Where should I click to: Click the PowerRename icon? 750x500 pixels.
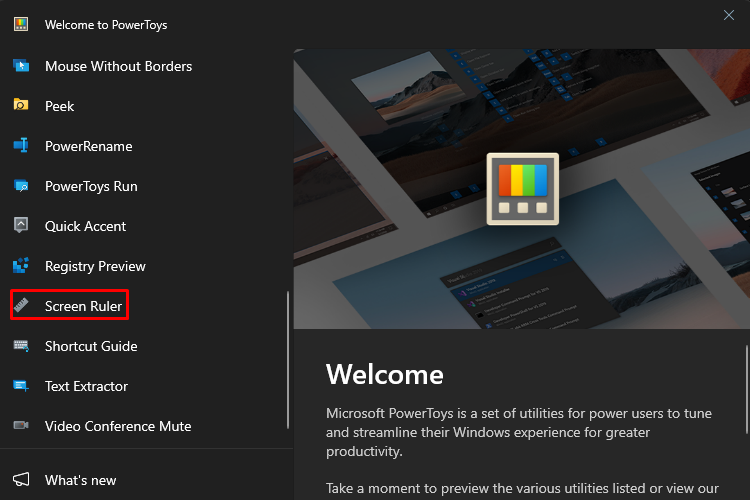(21, 145)
